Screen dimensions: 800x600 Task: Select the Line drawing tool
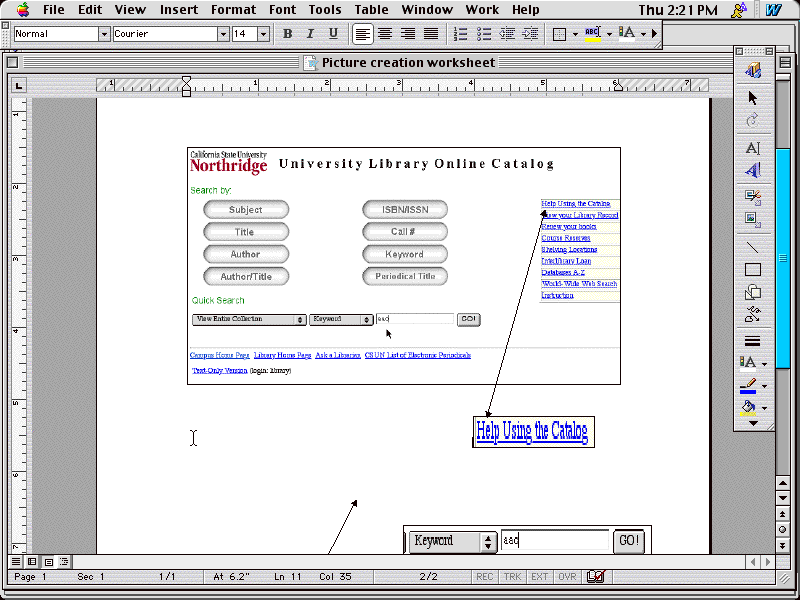[x=753, y=247]
